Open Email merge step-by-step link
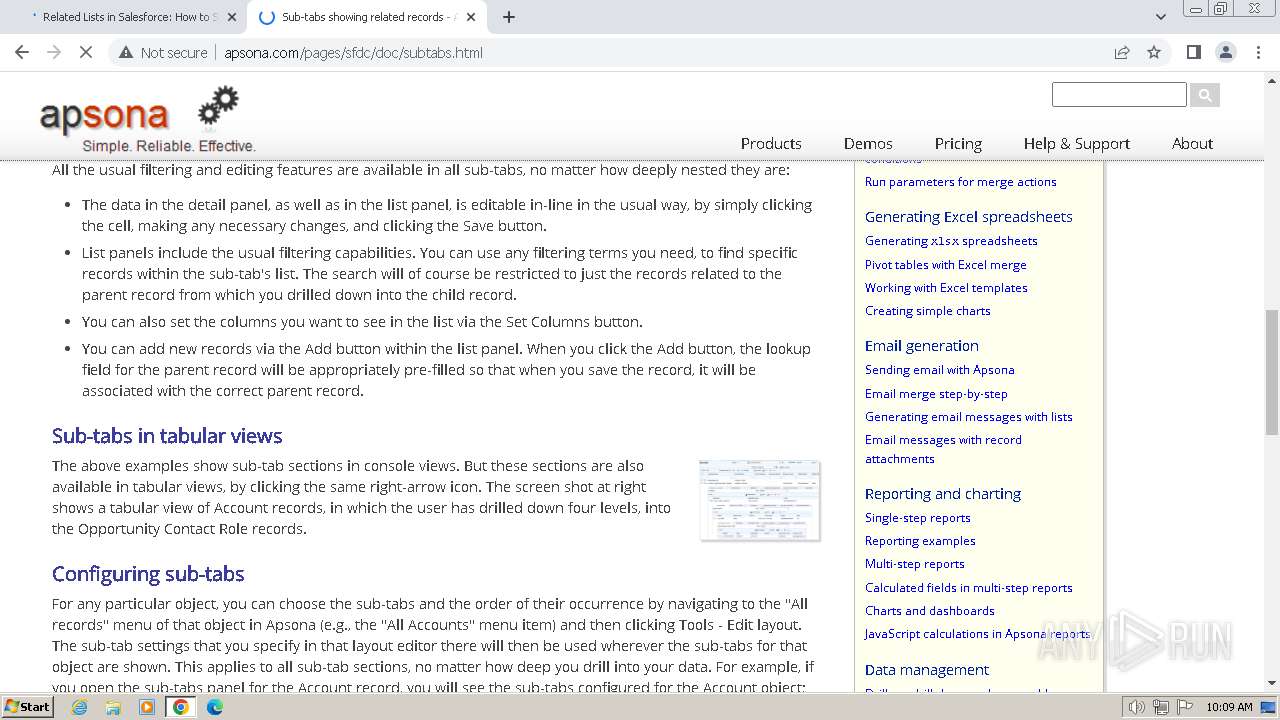The height and width of the screenshot is (720, 1280). (x=936, y=394)
